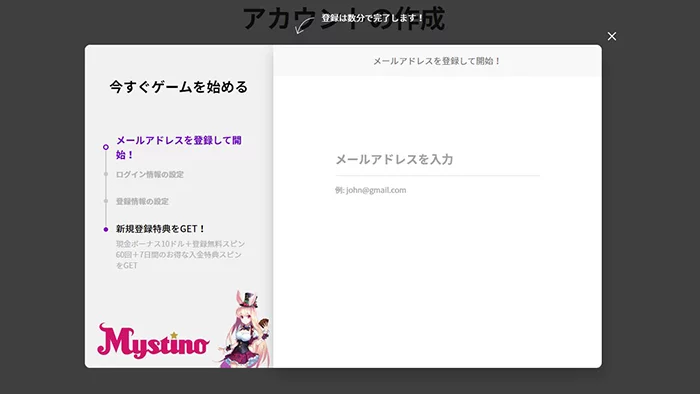Click the purple step marker for first step
Viewport: 700px width, 394px height.
106,147
